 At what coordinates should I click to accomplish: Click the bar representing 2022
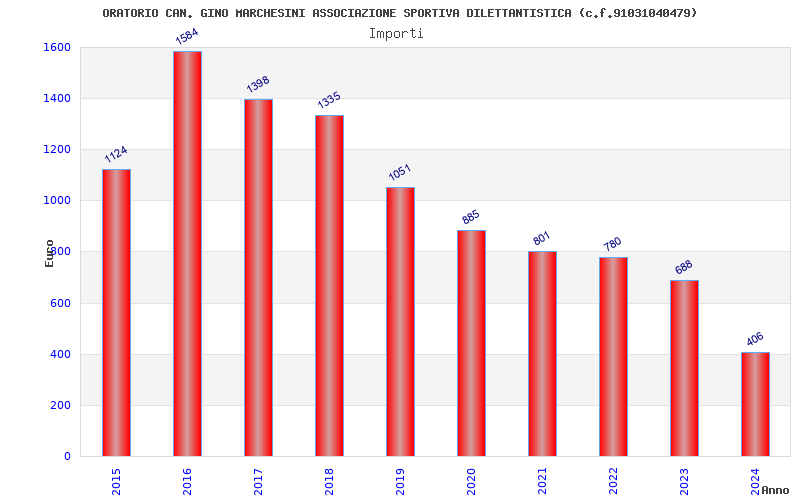pos(613,357)
